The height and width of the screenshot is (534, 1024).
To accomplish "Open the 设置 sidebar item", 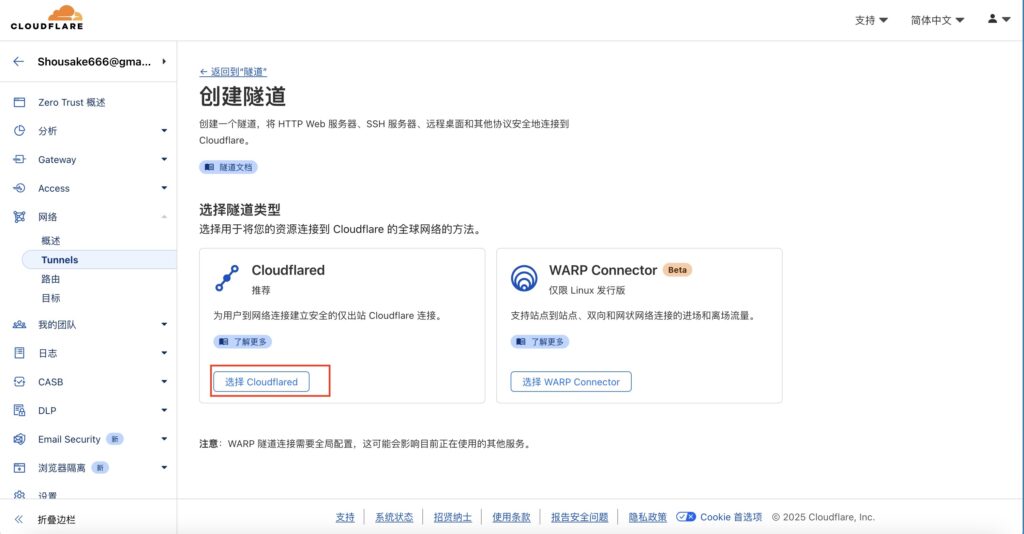I will (x=47, y=495).
